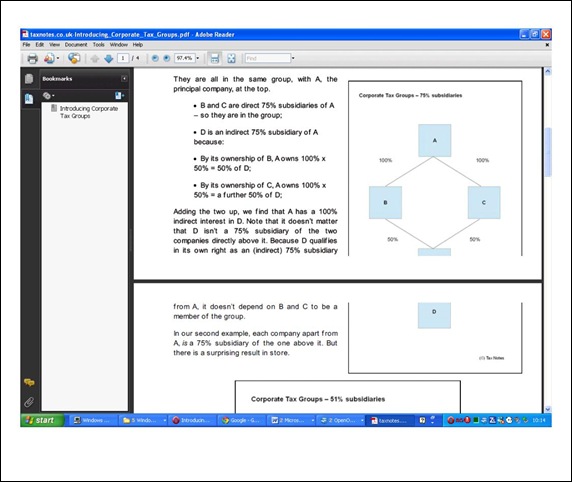The width and height of the screenshot is (572, 482).
Task: Open the Comments panel icon
Action: pyautogui.click(x=29, y=382)
